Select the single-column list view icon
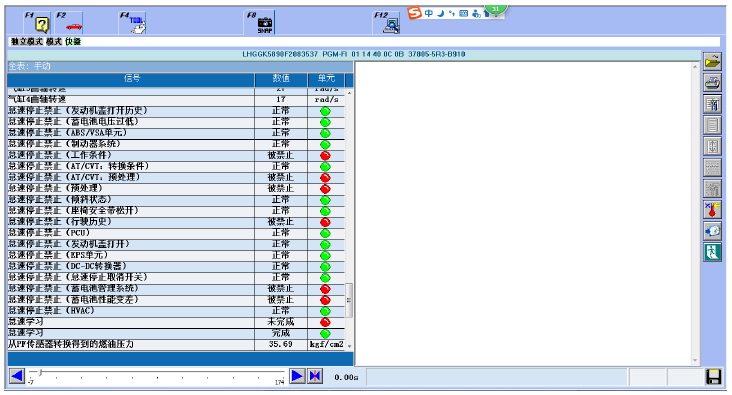732x395 pixels. click(712, 125)
